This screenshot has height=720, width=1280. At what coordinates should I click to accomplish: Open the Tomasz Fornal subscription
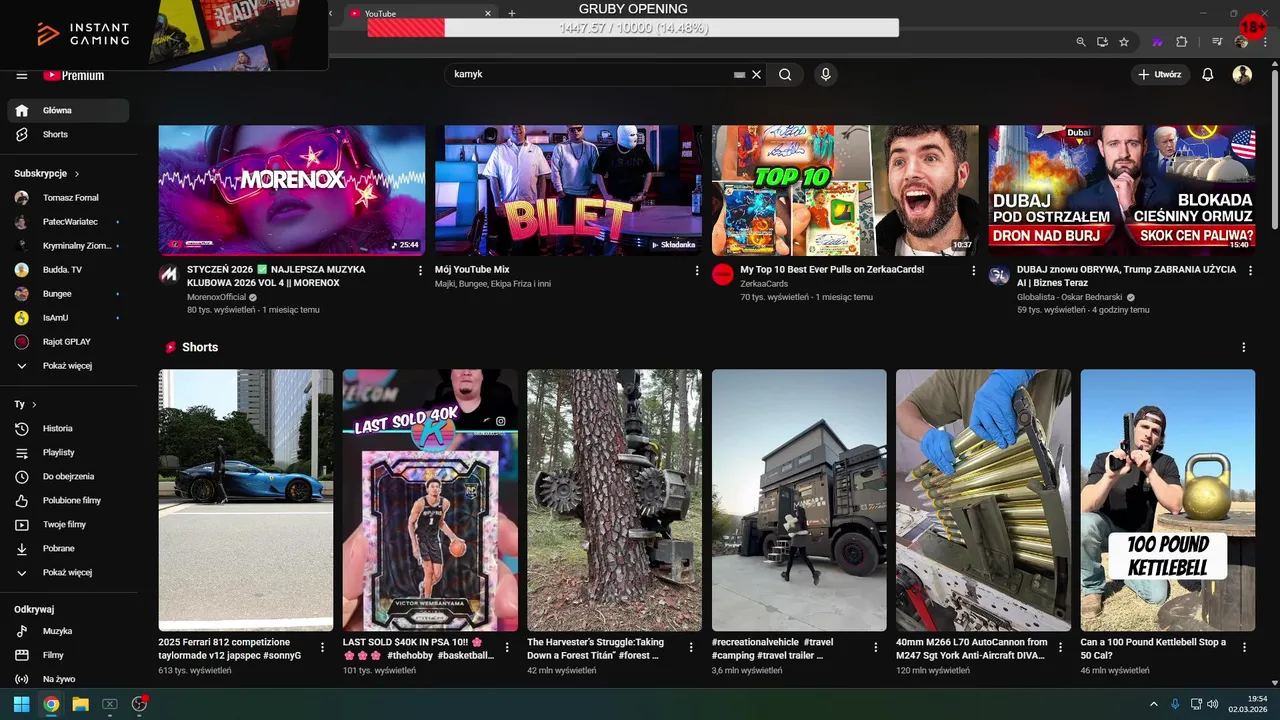(x=68, y=198)
